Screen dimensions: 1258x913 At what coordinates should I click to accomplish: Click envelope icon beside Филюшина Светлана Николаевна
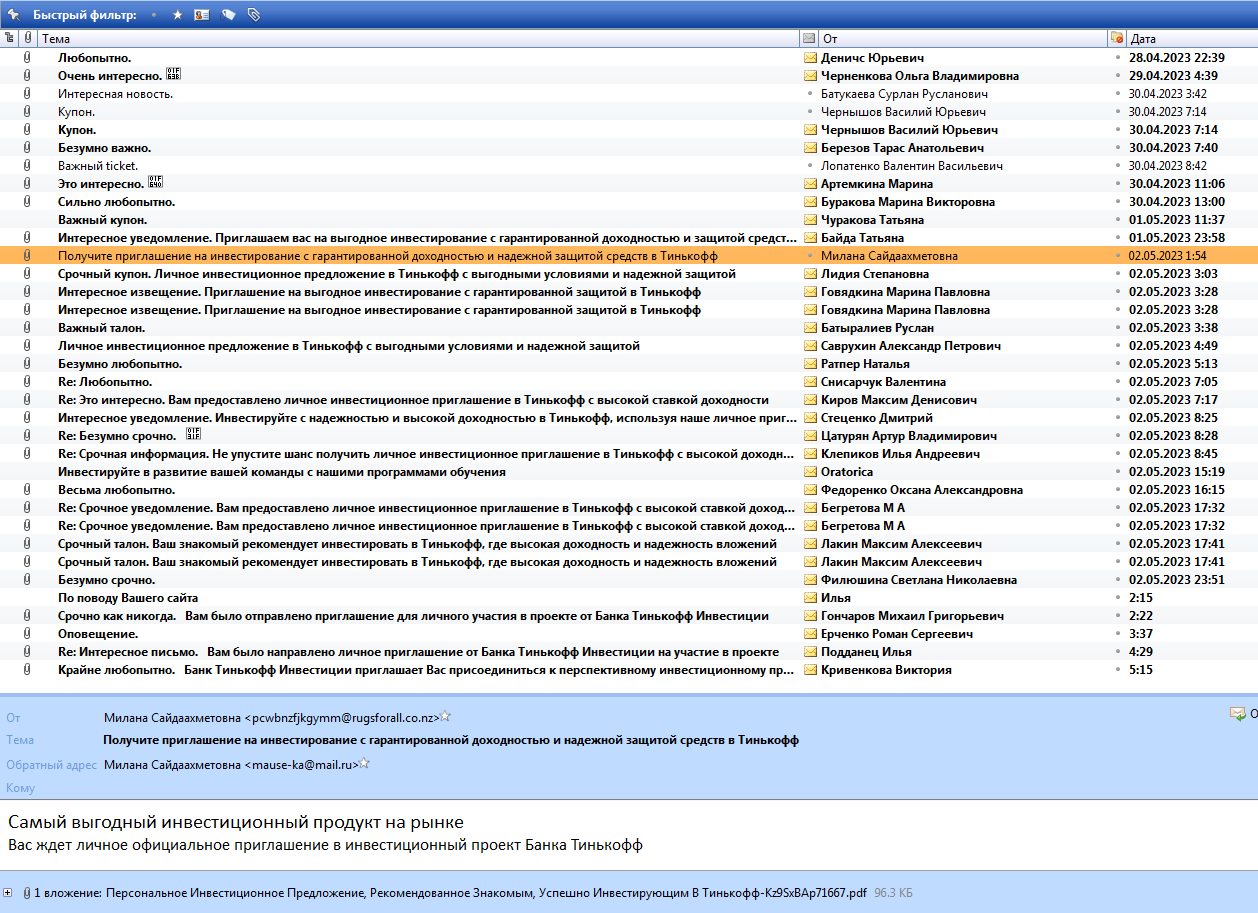(810, 580)
